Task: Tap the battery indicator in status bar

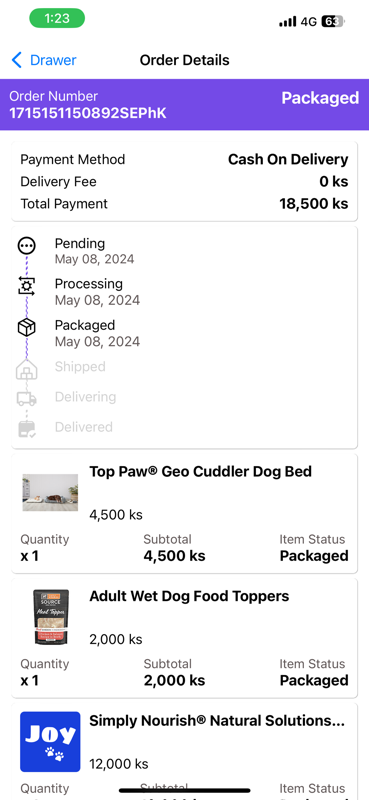Action: click(333, 21)
